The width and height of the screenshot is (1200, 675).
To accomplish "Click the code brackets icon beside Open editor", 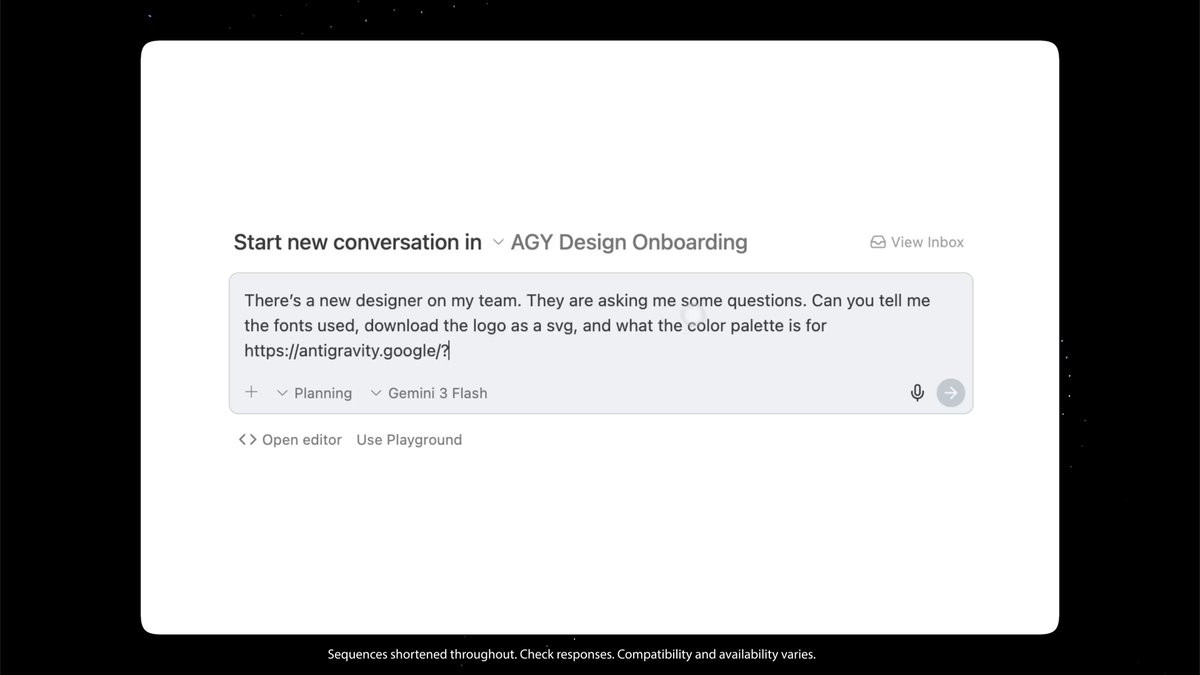I will coord(247,440).
